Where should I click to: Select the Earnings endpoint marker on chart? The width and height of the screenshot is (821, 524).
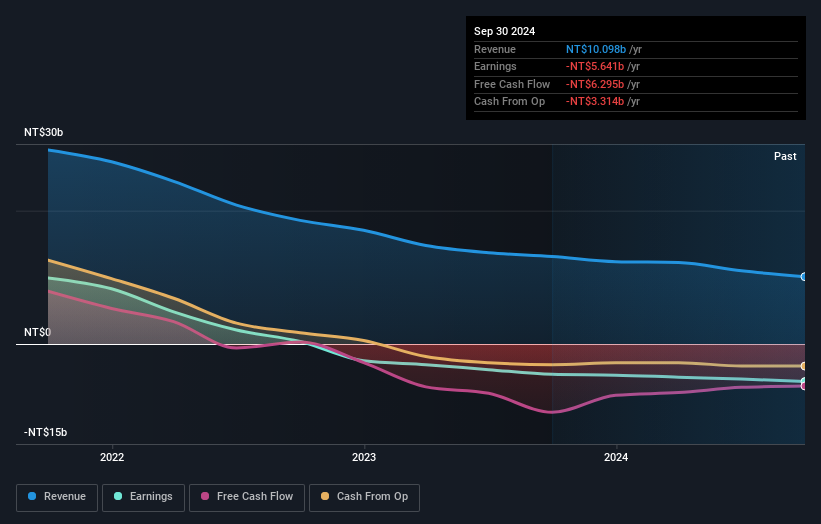coord(804,381)
